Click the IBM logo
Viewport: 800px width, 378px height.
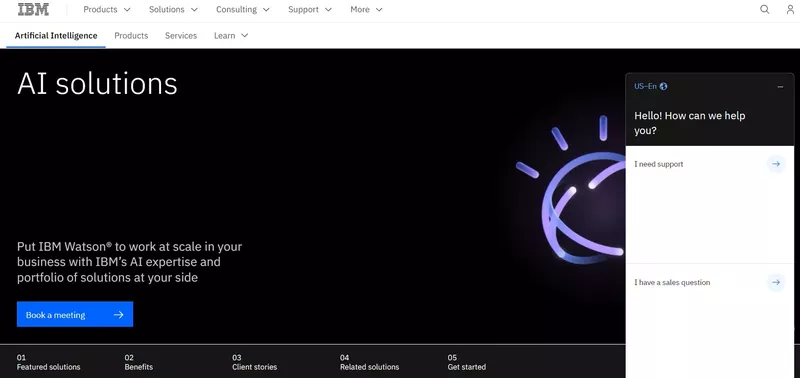[33, 9]
